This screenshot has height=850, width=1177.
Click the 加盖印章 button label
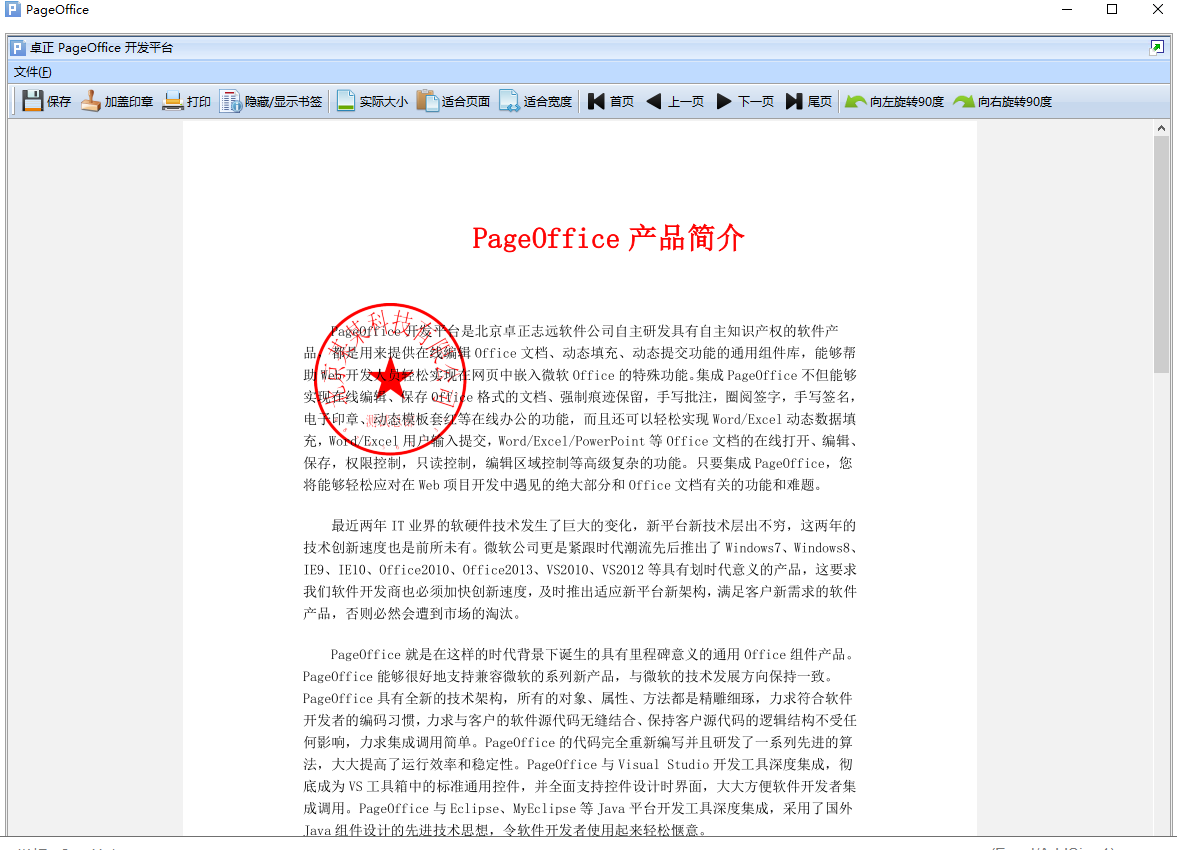click(x=128, y=101)
